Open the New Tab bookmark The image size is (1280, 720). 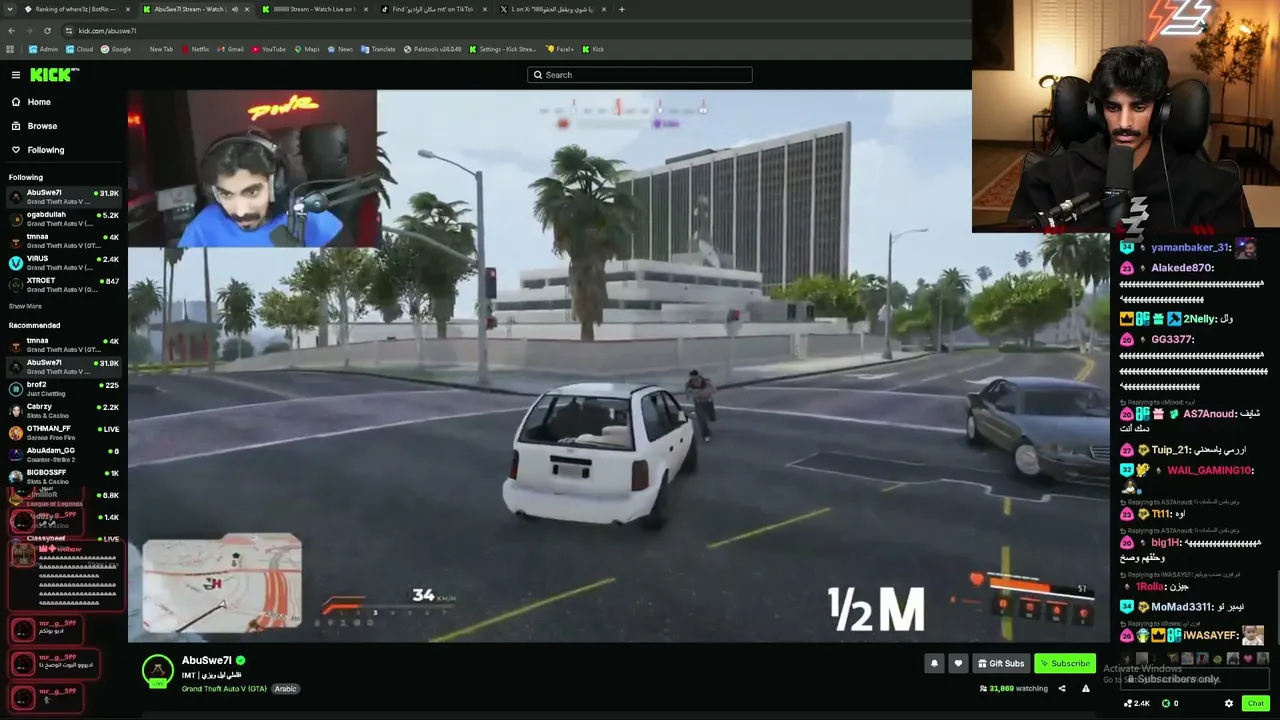[x=160, y=49]
